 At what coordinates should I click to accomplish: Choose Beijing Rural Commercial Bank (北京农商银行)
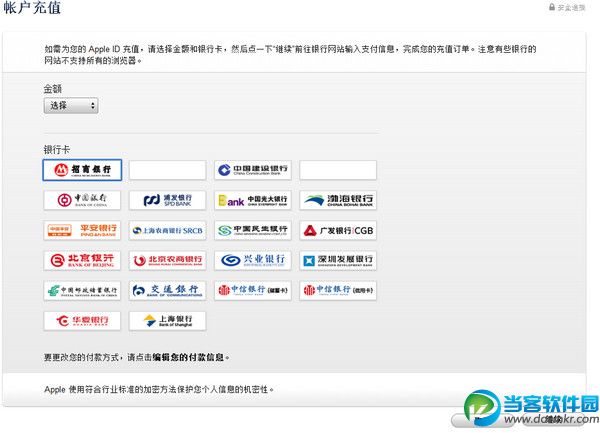click(x=168, y=260)
